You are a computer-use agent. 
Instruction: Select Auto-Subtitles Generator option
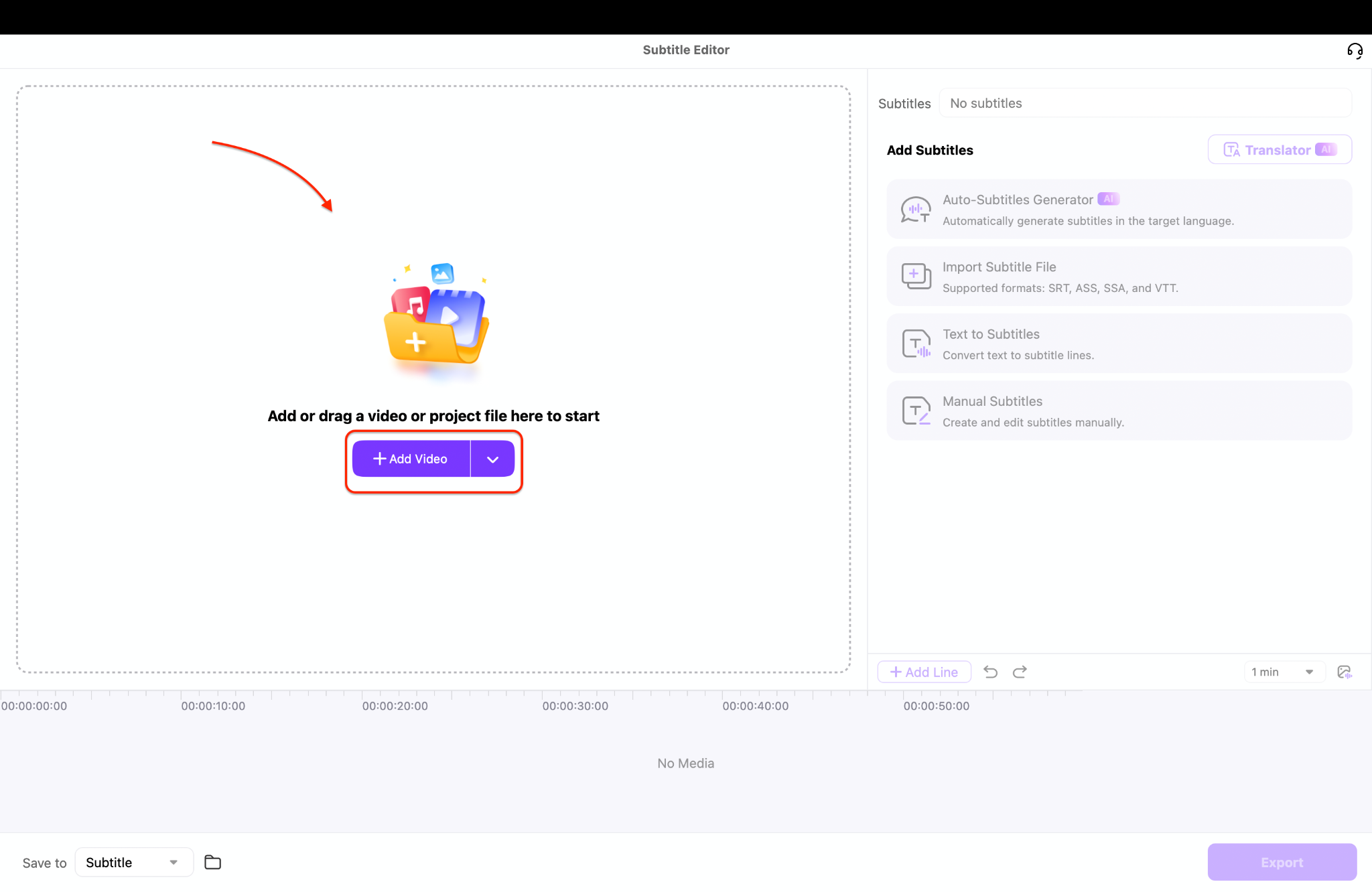tap(1119, 209)
